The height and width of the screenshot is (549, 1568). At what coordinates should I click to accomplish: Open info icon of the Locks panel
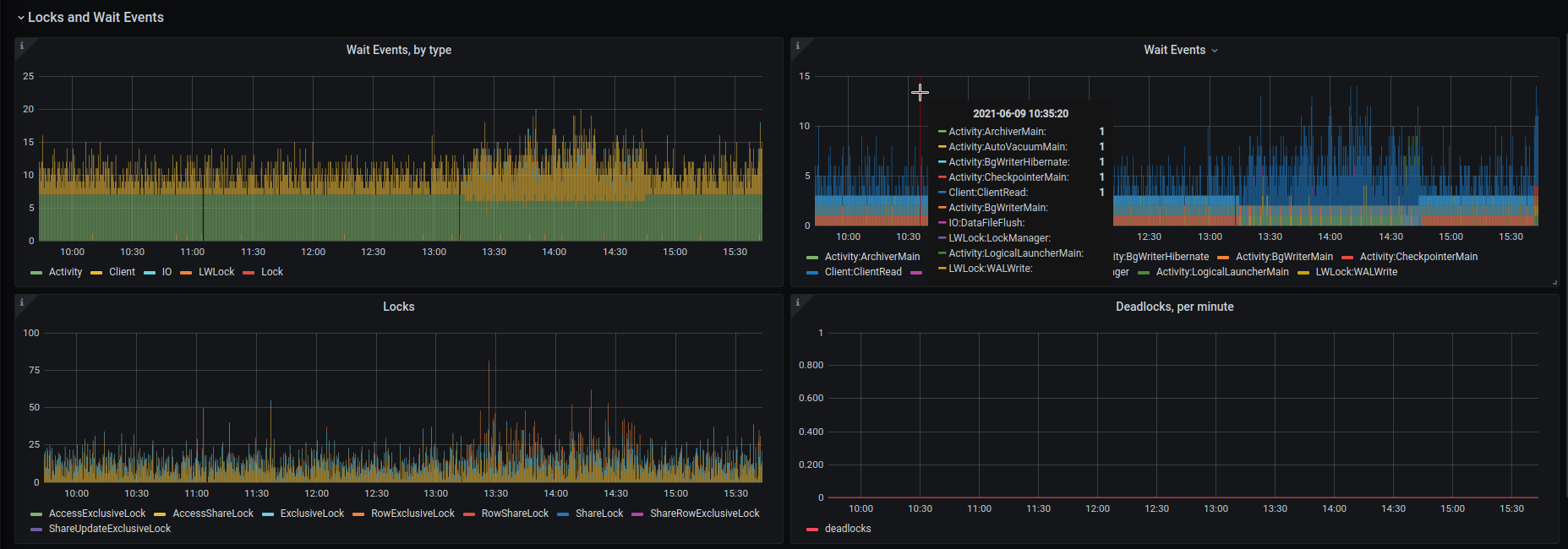tap(21, 302)
